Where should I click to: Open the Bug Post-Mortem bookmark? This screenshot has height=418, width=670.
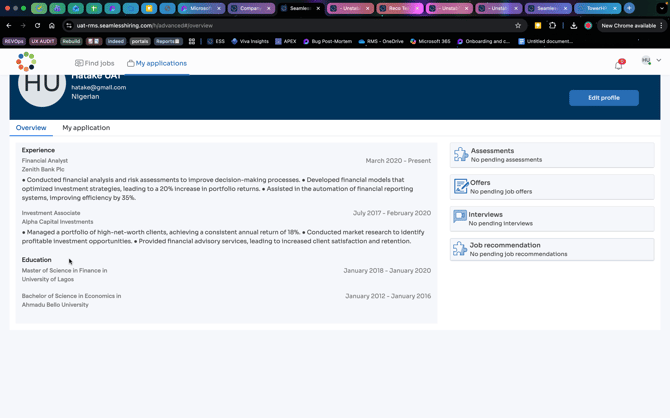click(x=330, y=42)
